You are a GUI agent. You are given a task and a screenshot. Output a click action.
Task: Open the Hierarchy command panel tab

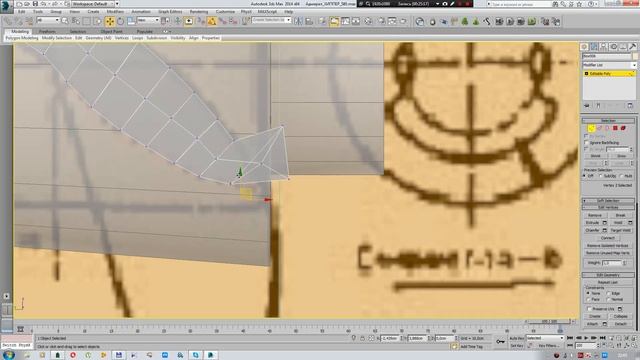(x=604, y=47)
